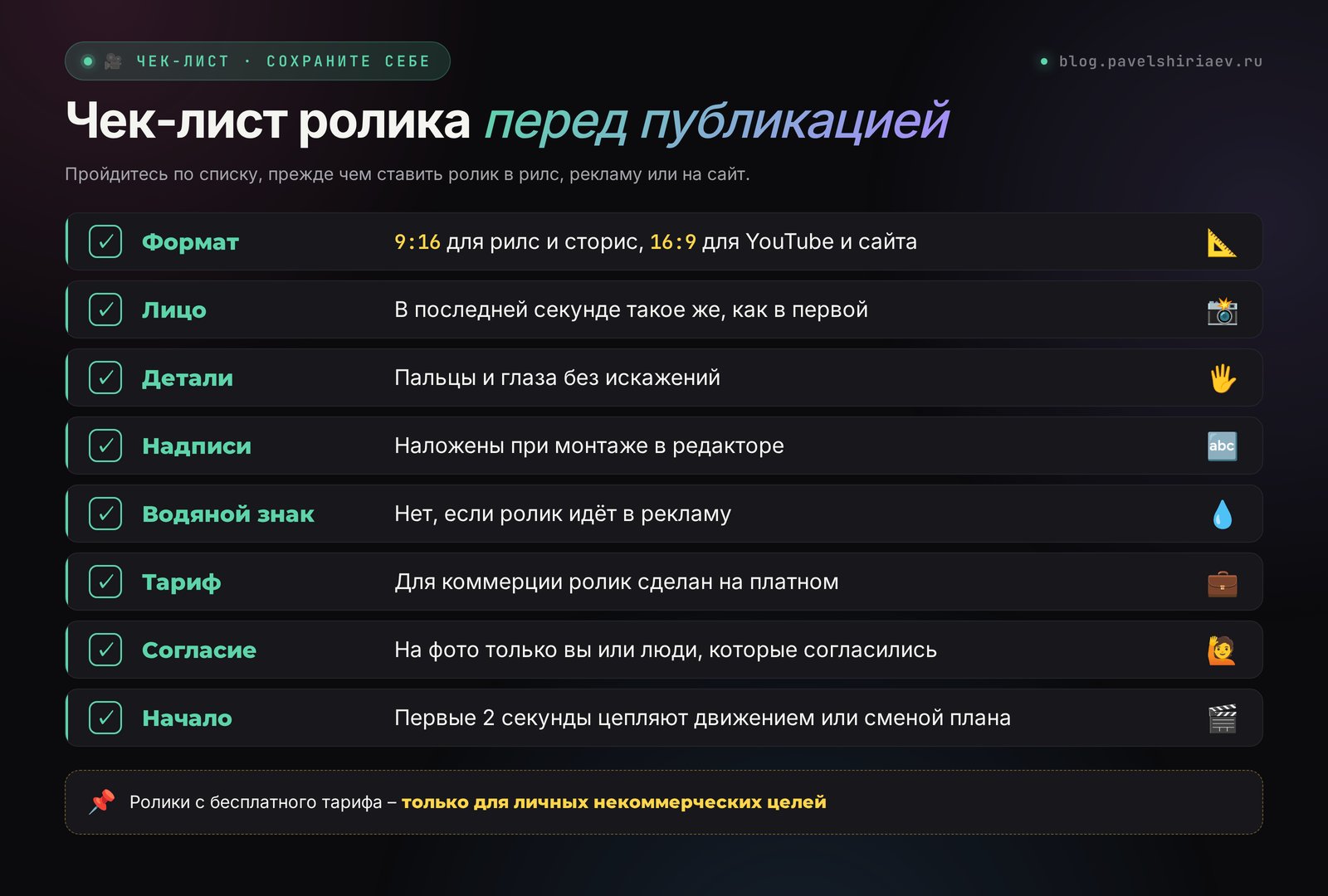The width and height of the screenshot is (1328, 896).
Task: Click the raised hand icon in Детали row
Action: (x=1222, y=378)
